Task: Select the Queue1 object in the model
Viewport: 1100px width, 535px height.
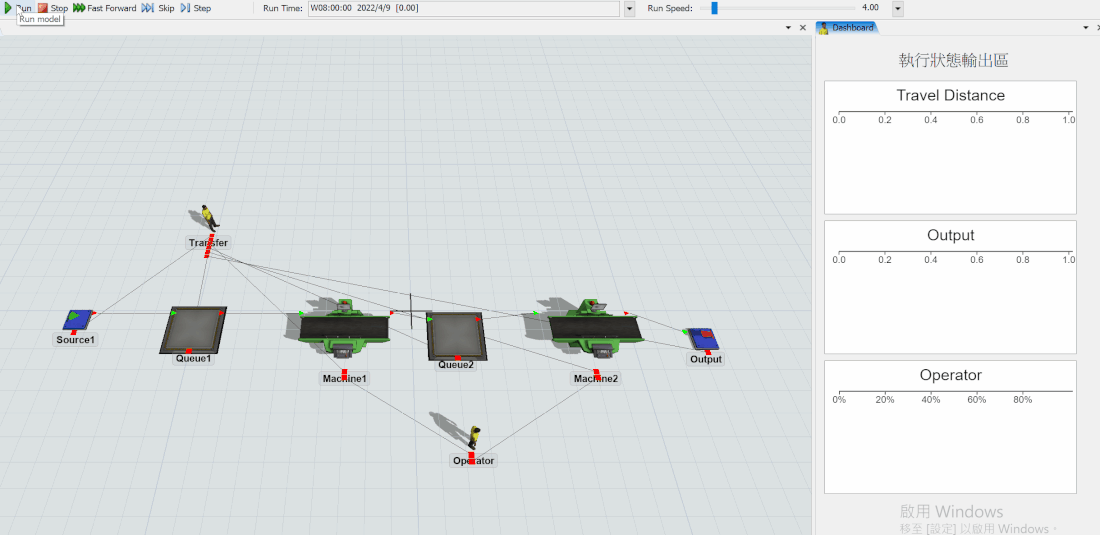Action: click(x=193, y=329)
